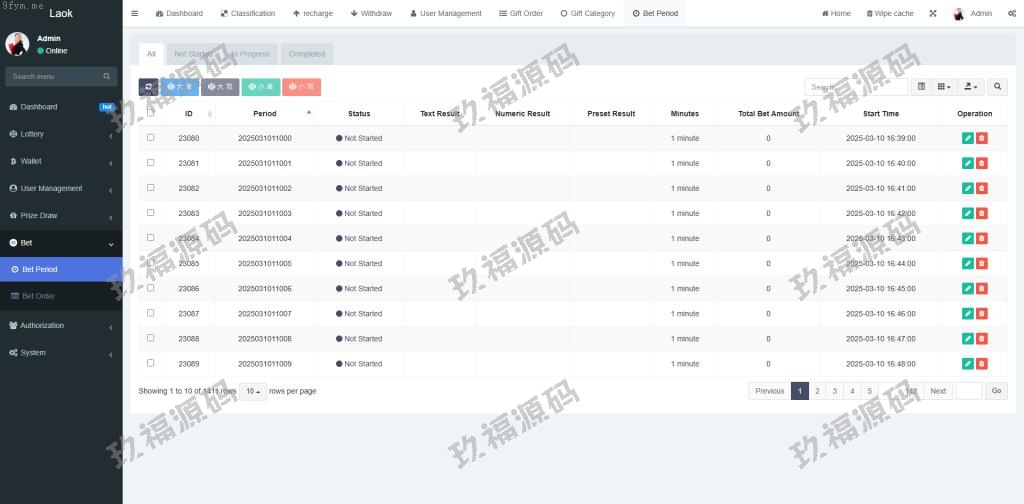1024x504 pixels.
Task: Go to Next page of results
Action: click(938, 391)
